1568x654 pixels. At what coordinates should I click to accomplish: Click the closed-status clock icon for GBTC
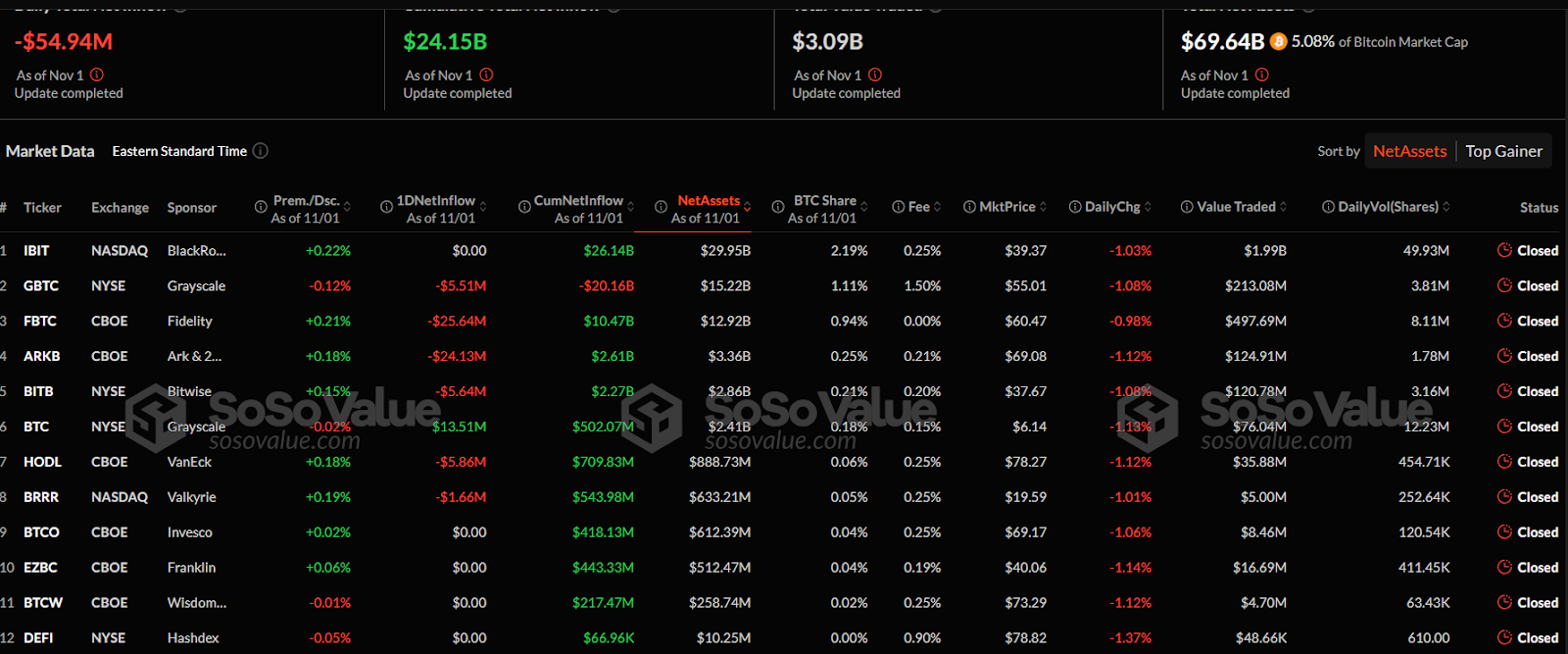pos(1504,285)
